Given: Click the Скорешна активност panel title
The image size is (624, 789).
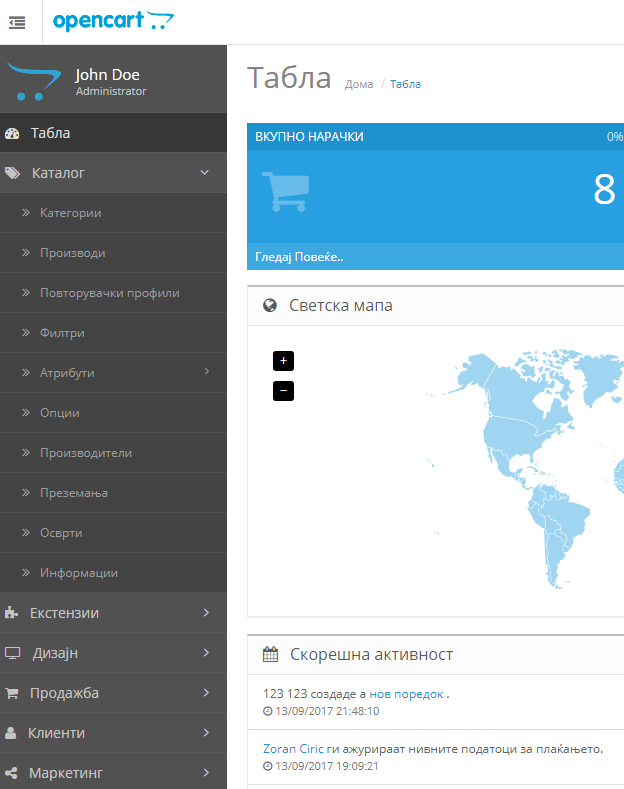Looking at the screenshot, I should (x=371, y=654).
